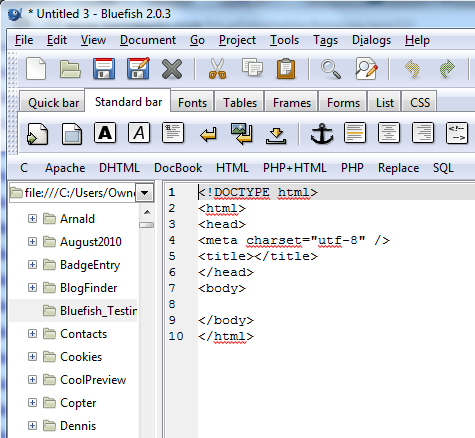Open the Document menu
The image size is (475, 438).
tap(148, 40)
